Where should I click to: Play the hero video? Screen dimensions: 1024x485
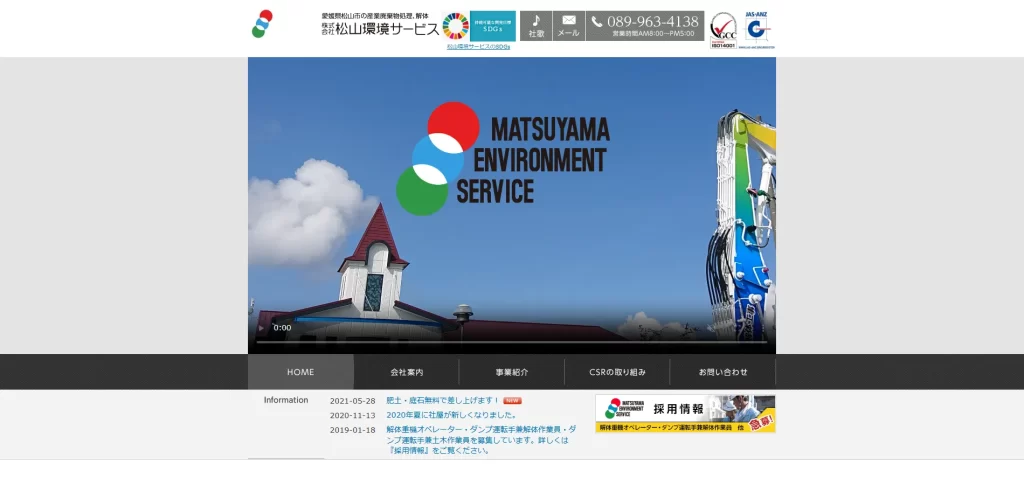262,328
